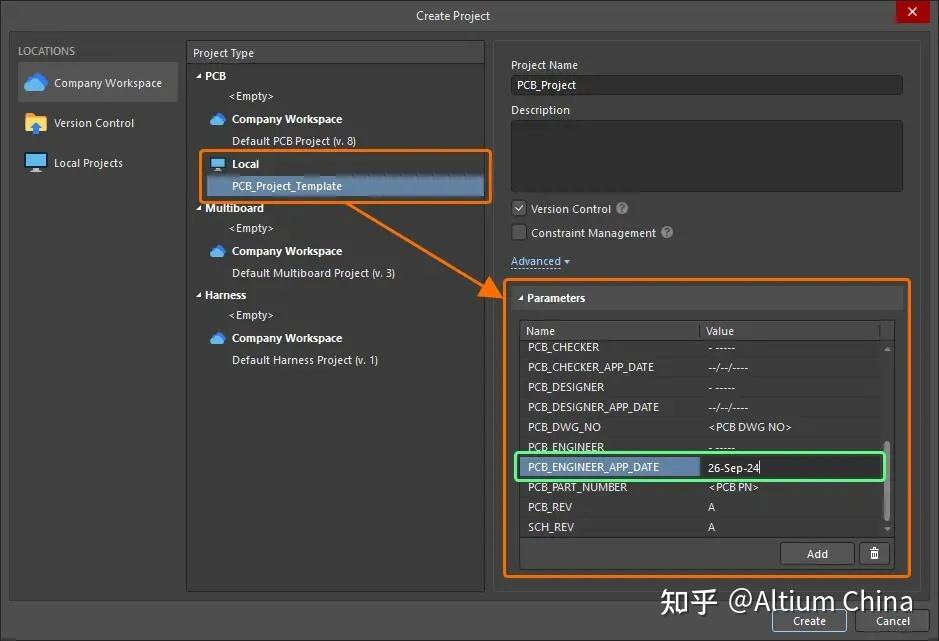This screenshot has width=939, height=641.
Task: Click the delete parameter trash icon
Action: (874, 554)
